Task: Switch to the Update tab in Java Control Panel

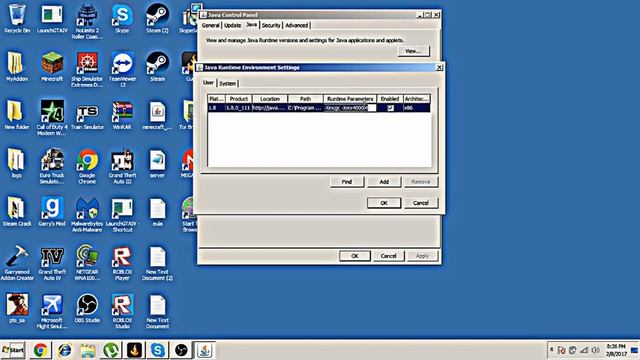Action: coord(233,25)
